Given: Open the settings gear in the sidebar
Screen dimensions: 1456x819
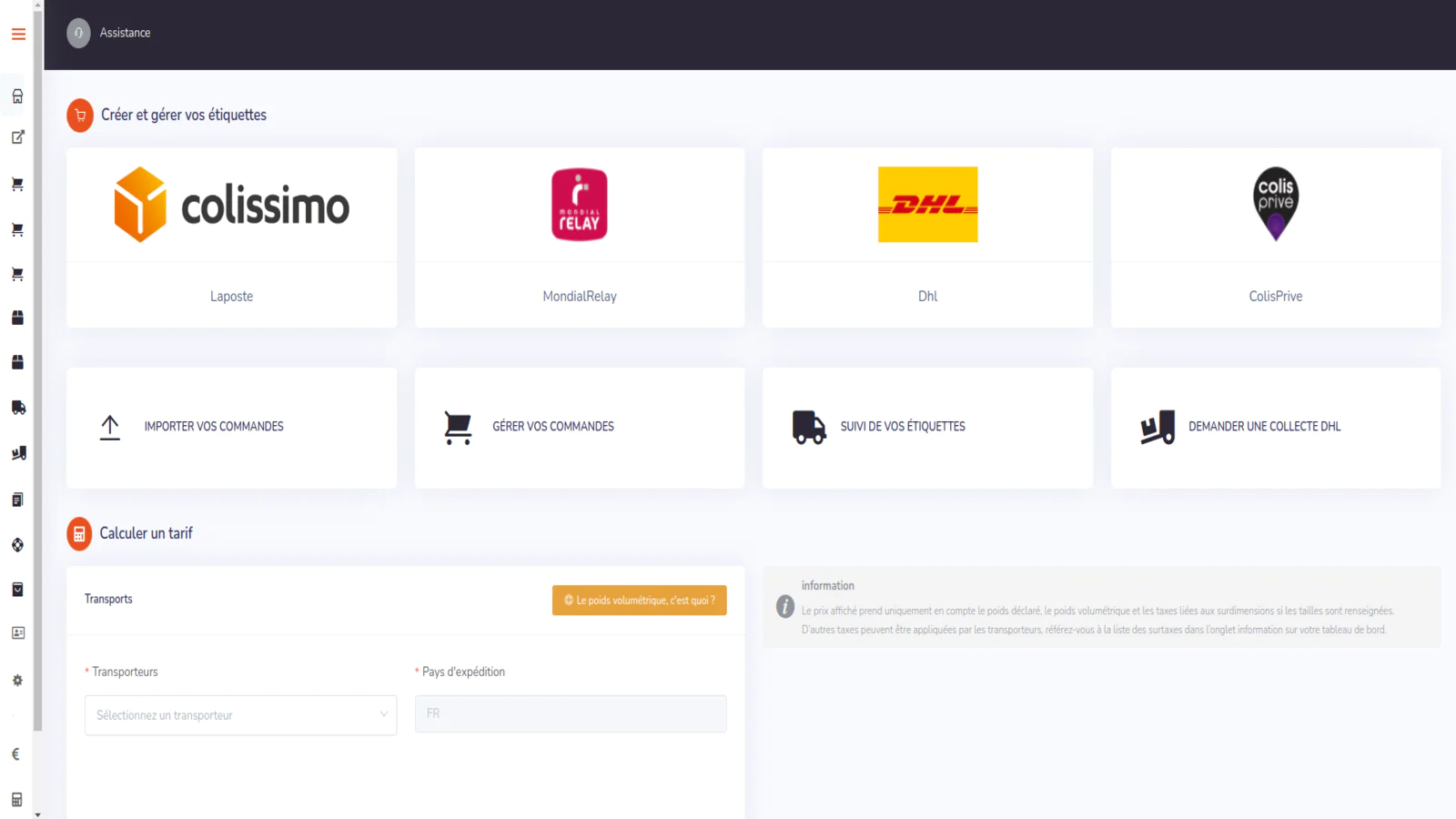Looking at the screenshot, I should pos(17,681).
